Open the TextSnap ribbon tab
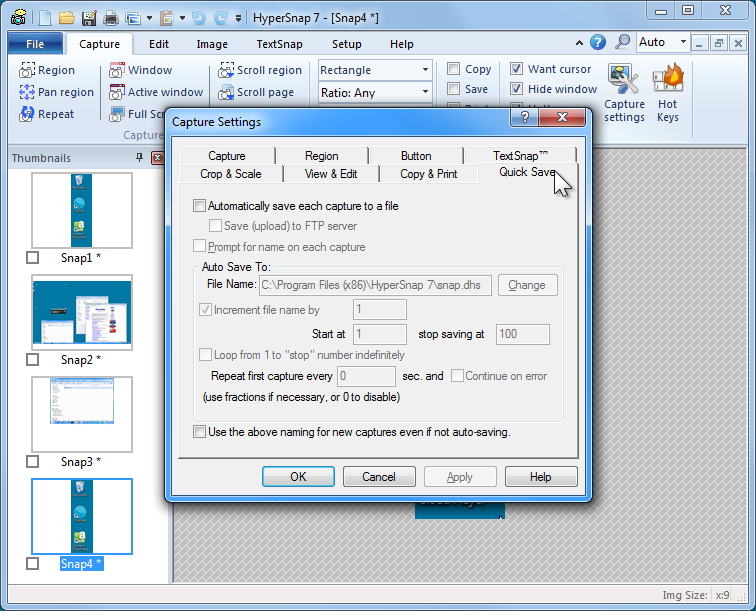756x611 pixels. click(280, 44)
